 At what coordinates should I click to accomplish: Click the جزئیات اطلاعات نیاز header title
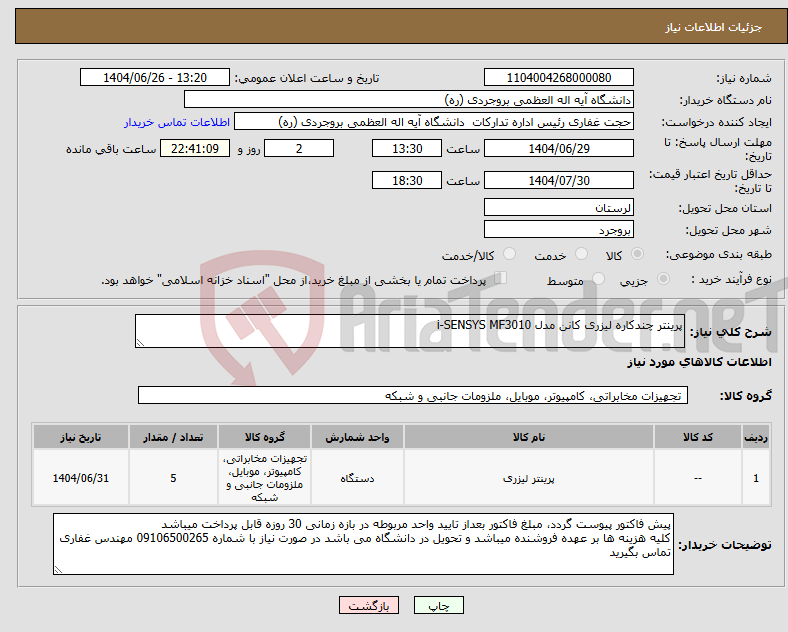coord(713,27)
